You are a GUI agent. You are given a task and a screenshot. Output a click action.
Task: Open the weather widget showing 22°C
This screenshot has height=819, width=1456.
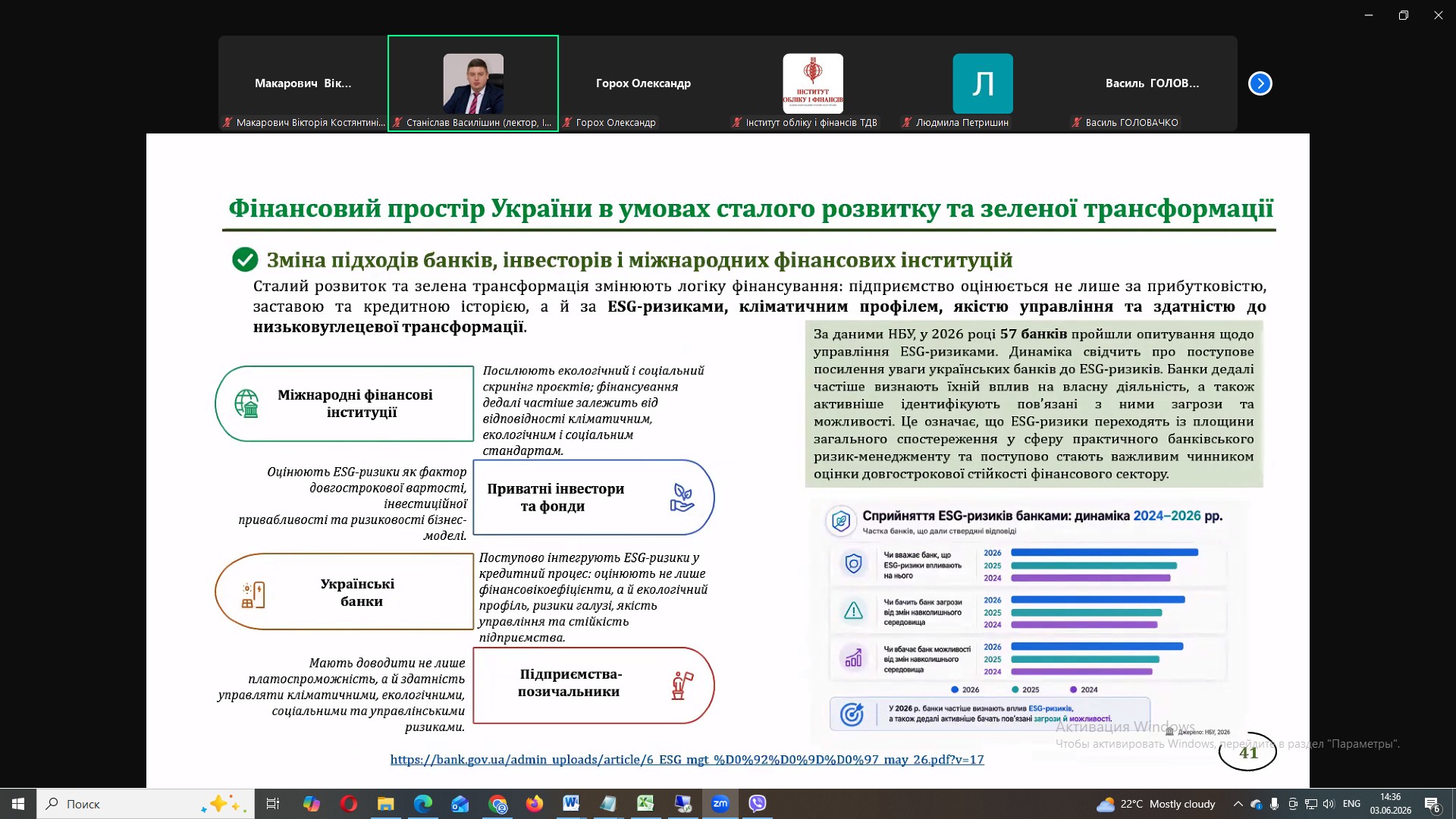click(1156, 804)
